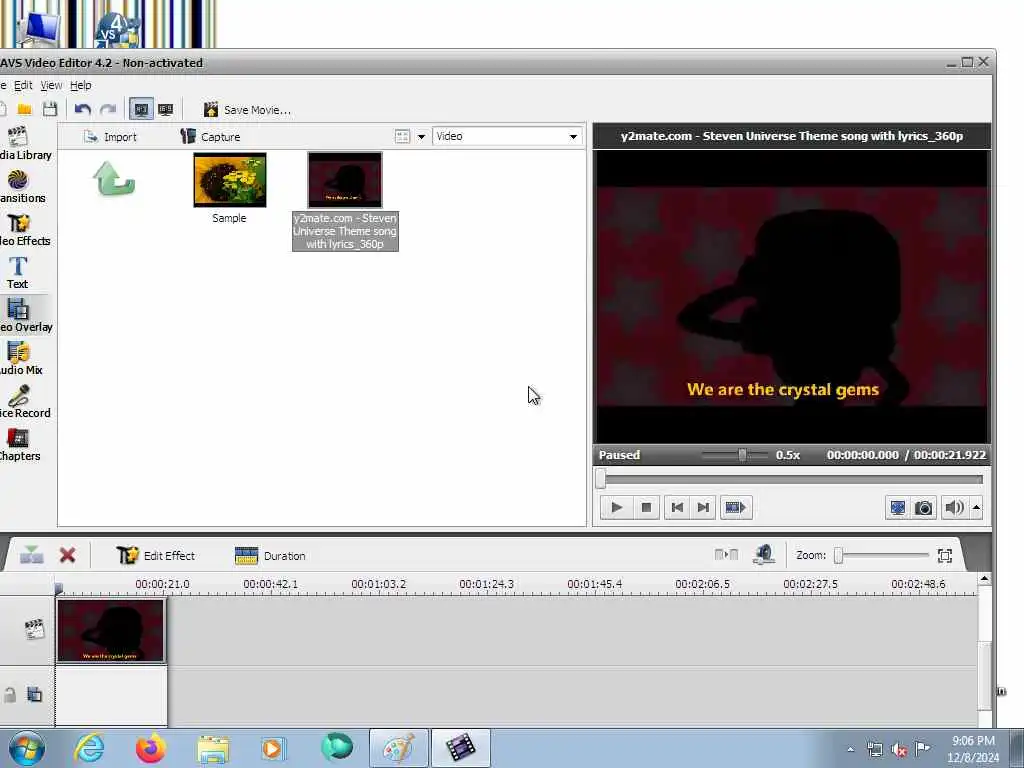The image size is (1024, 768).
Task: Click timeline ruler at 00:01:03.2
Action: point(379,584)
